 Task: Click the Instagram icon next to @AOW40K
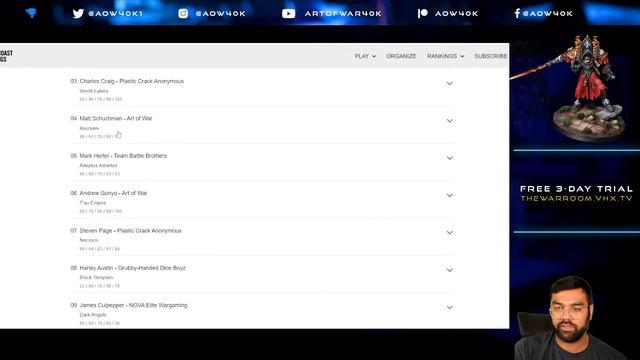(x=183, y=13)
